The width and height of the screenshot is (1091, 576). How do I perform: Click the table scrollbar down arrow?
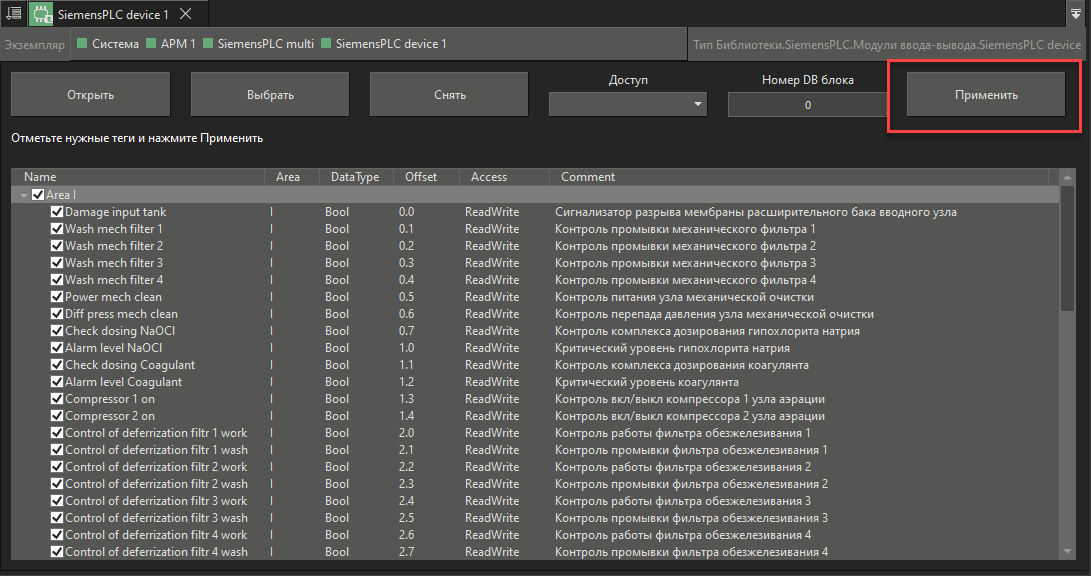pyautogui.click(x=1068, y=552)
